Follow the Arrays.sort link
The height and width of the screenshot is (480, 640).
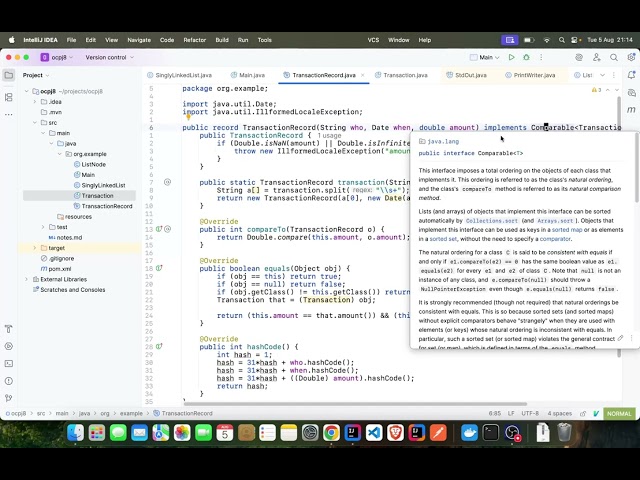[555, 221]
